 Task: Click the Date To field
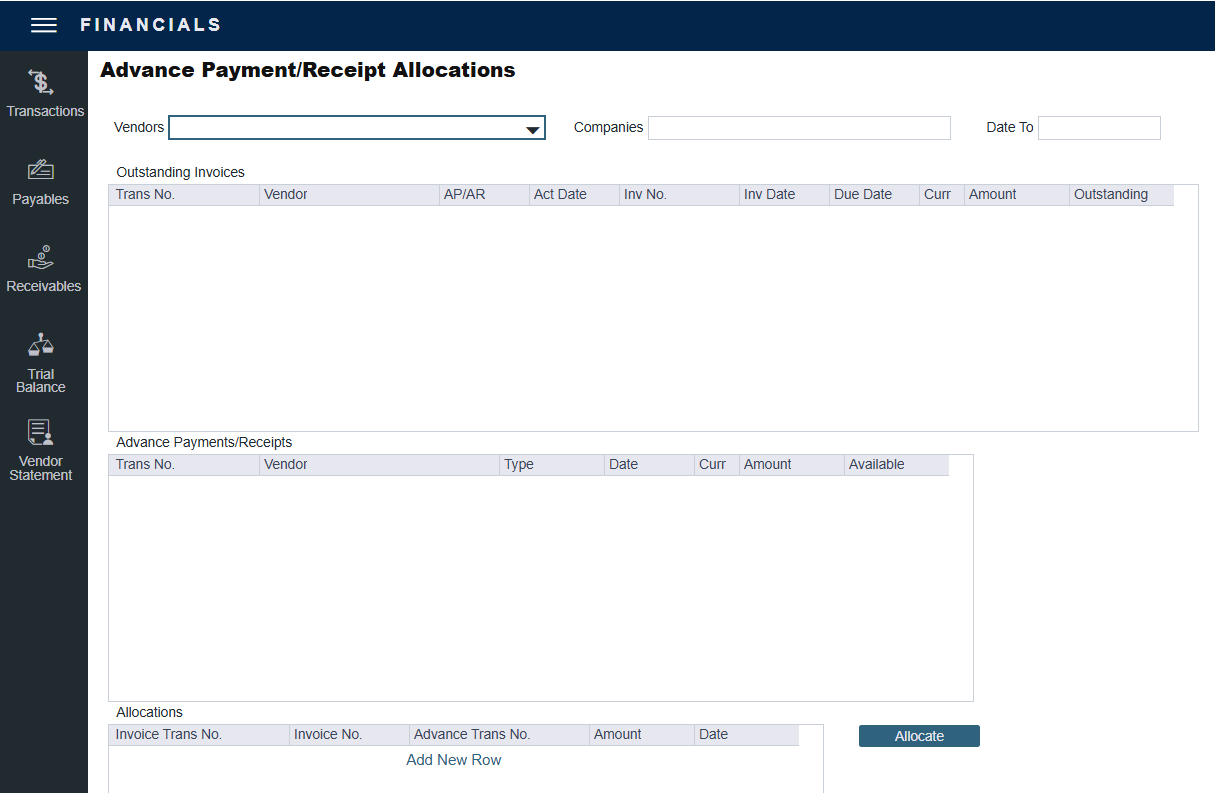1099,128
